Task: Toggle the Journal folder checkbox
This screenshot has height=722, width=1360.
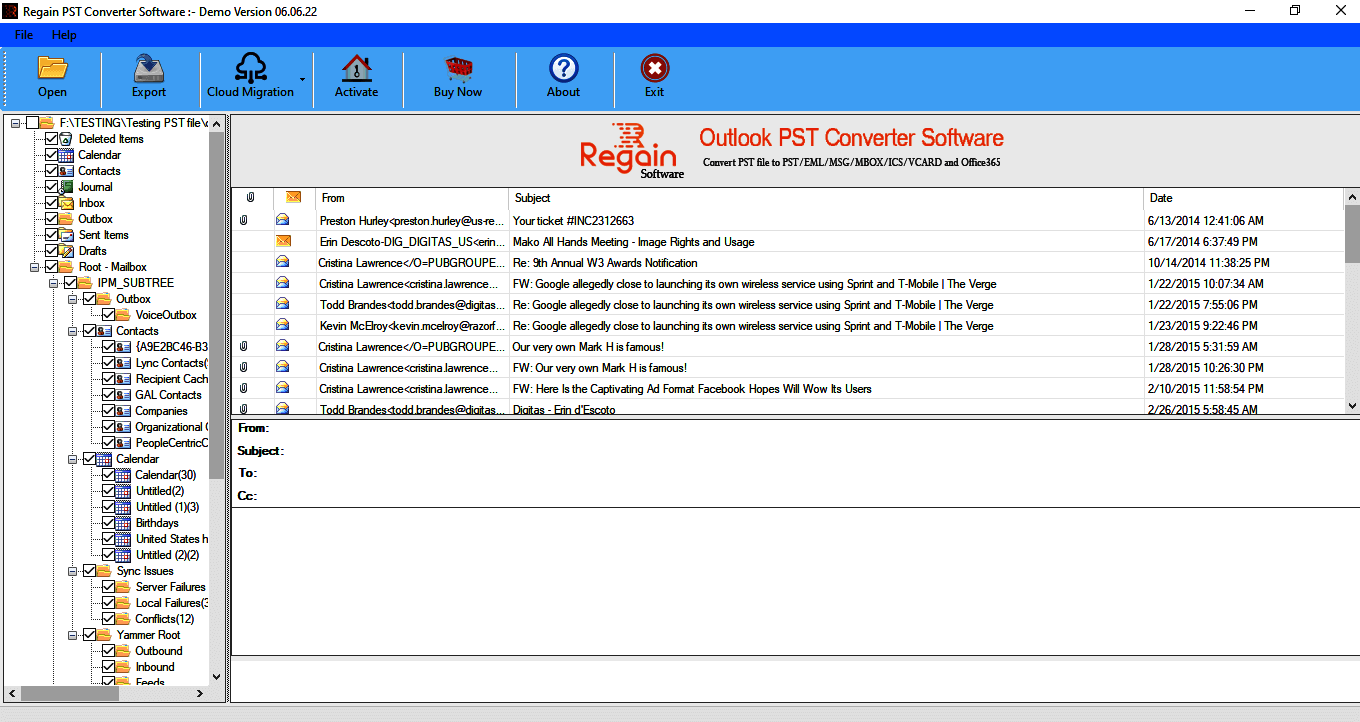Action: coord(52,187)
